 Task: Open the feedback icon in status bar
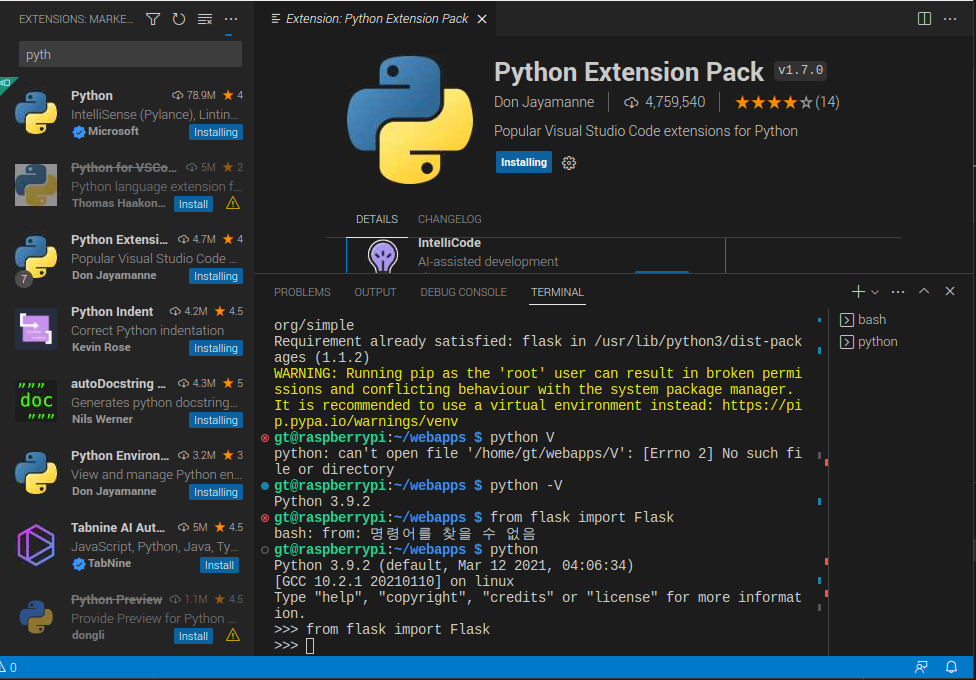point(921,668)
